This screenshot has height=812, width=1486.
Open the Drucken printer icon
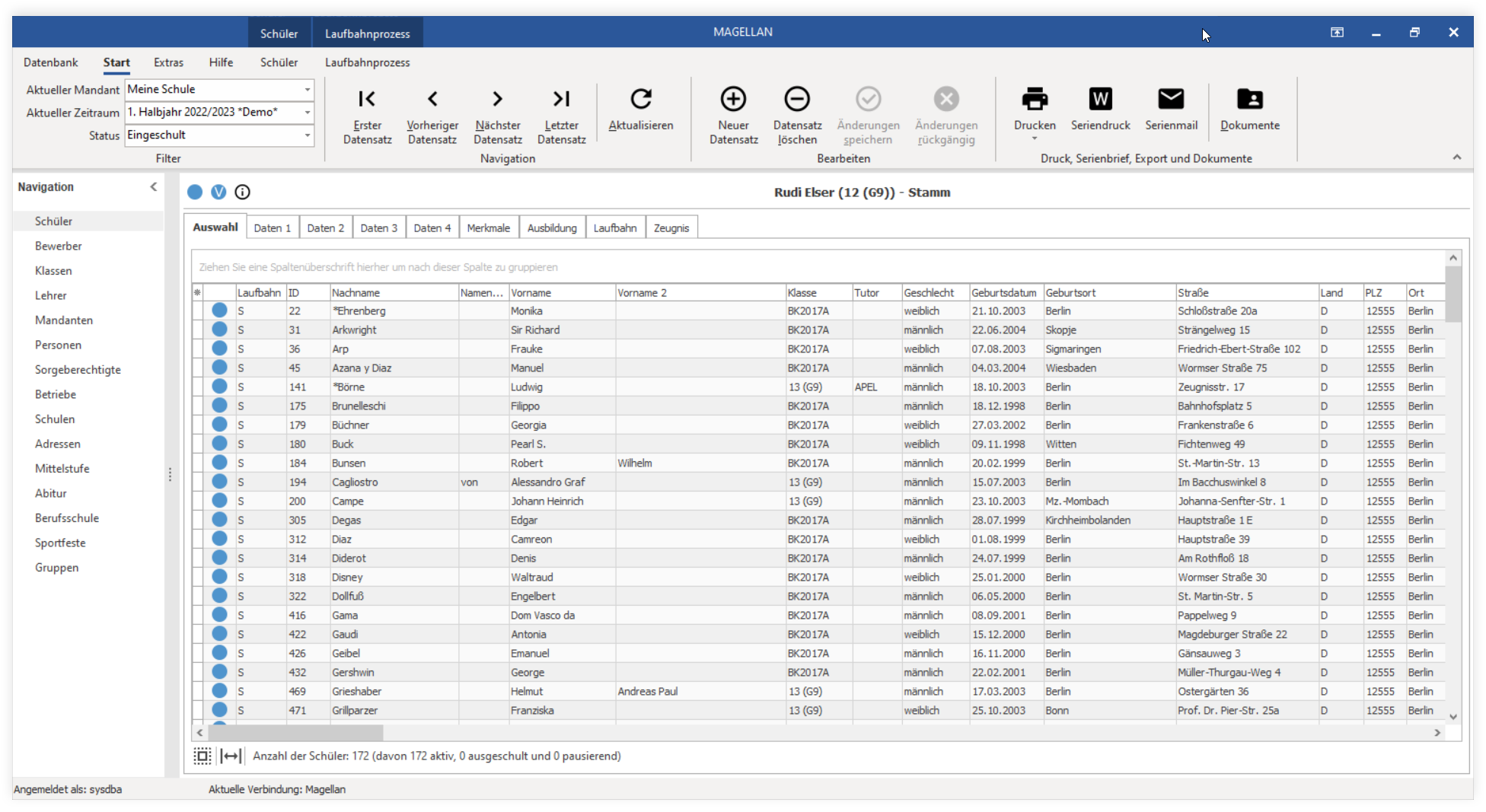coord(1035,99)
